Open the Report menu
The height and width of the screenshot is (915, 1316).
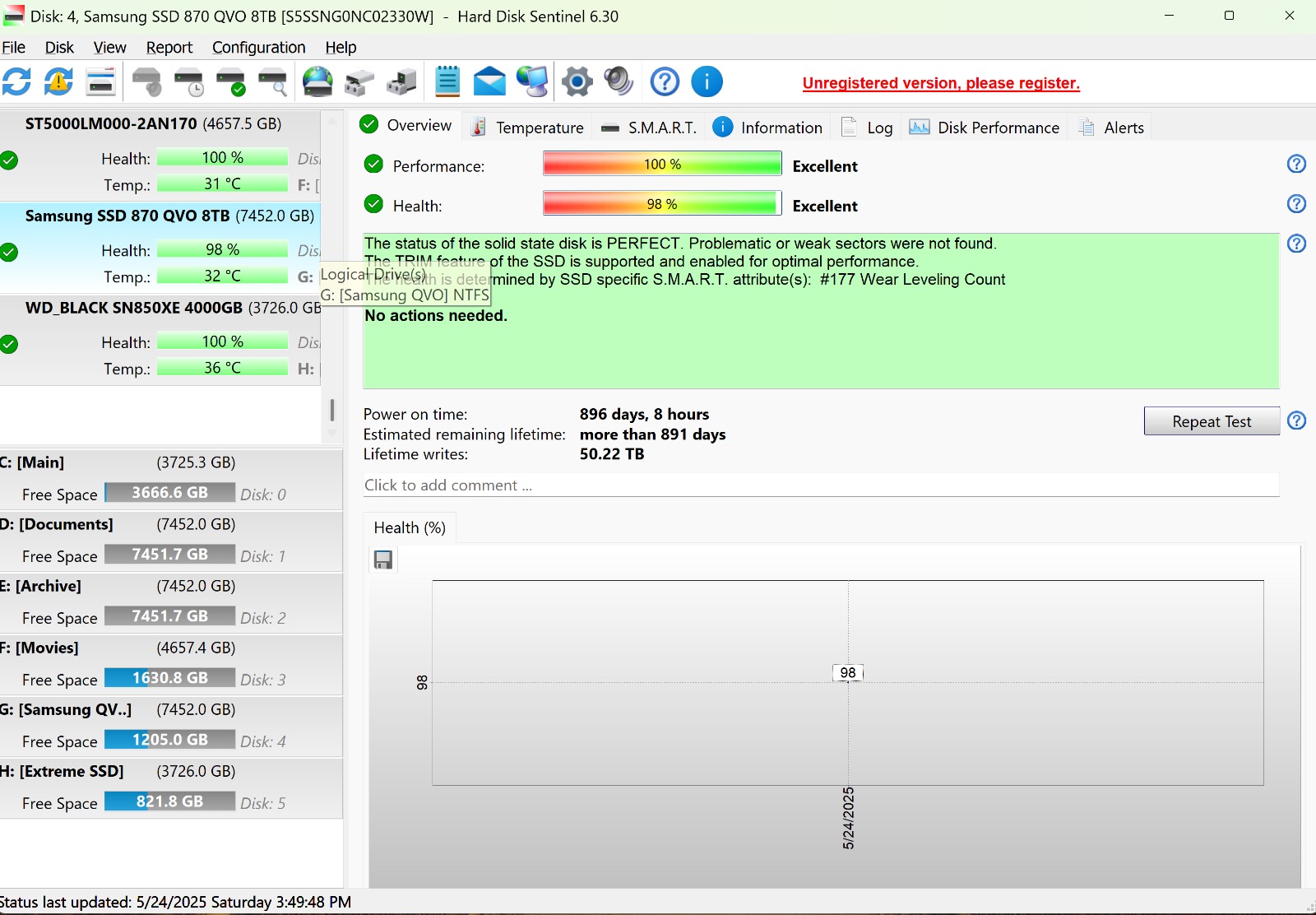click(169, 47)
